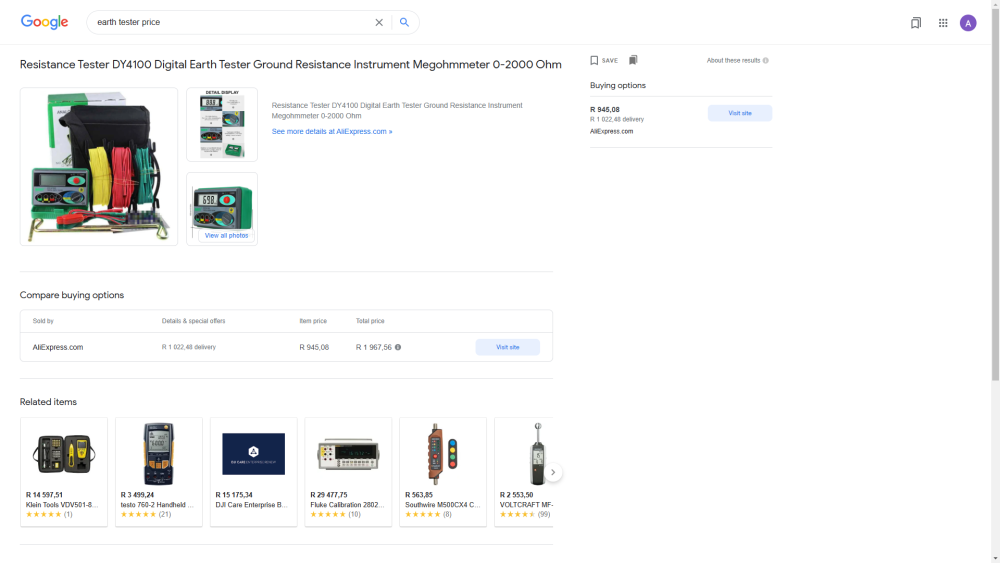1000x563 pixels.
Task: Open testo 760-2 Handheld related item
Action: pos(159,472)
